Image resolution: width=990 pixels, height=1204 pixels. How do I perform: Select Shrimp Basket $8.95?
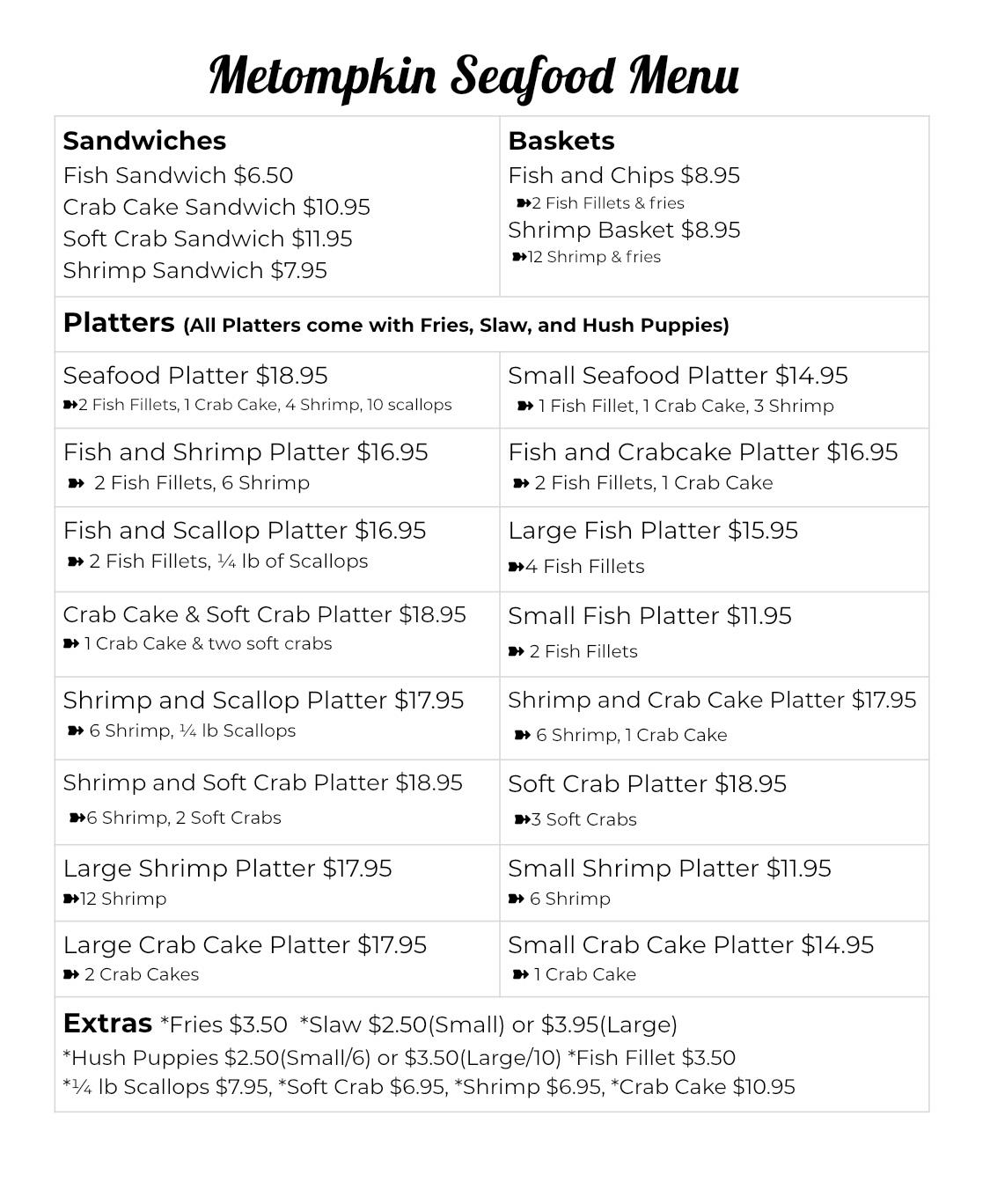pyautogui.click(x=624, y=230)
